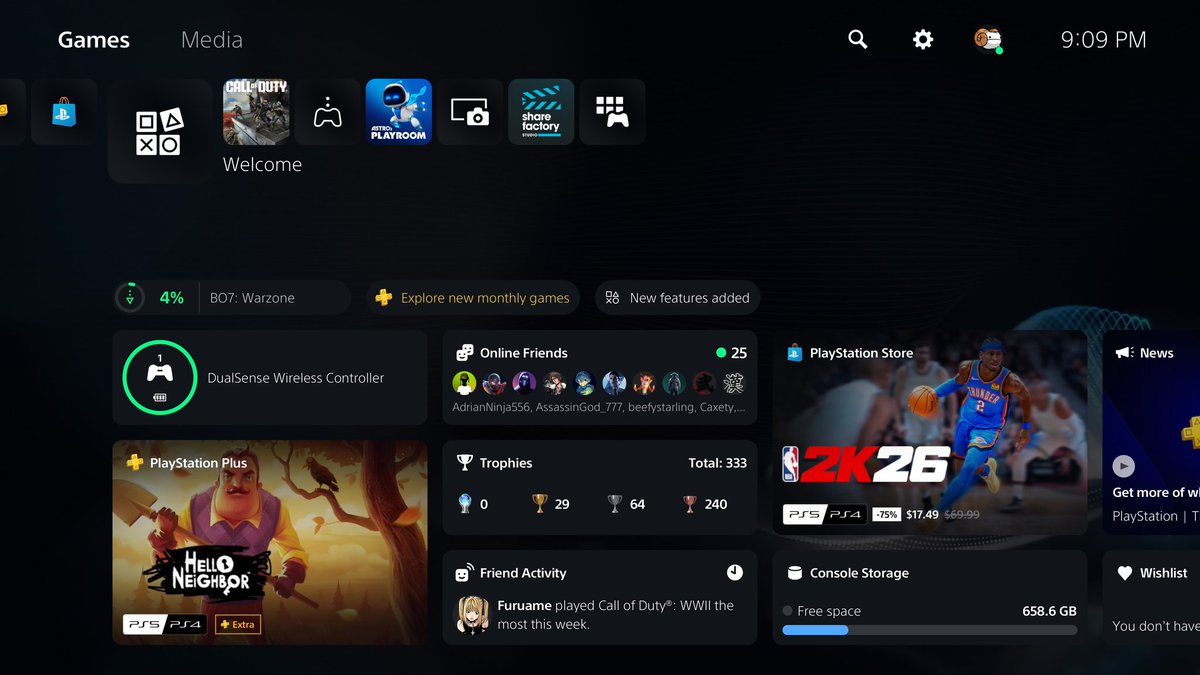Click the friend names list text

pyautogui.click(x=598, y=407)
